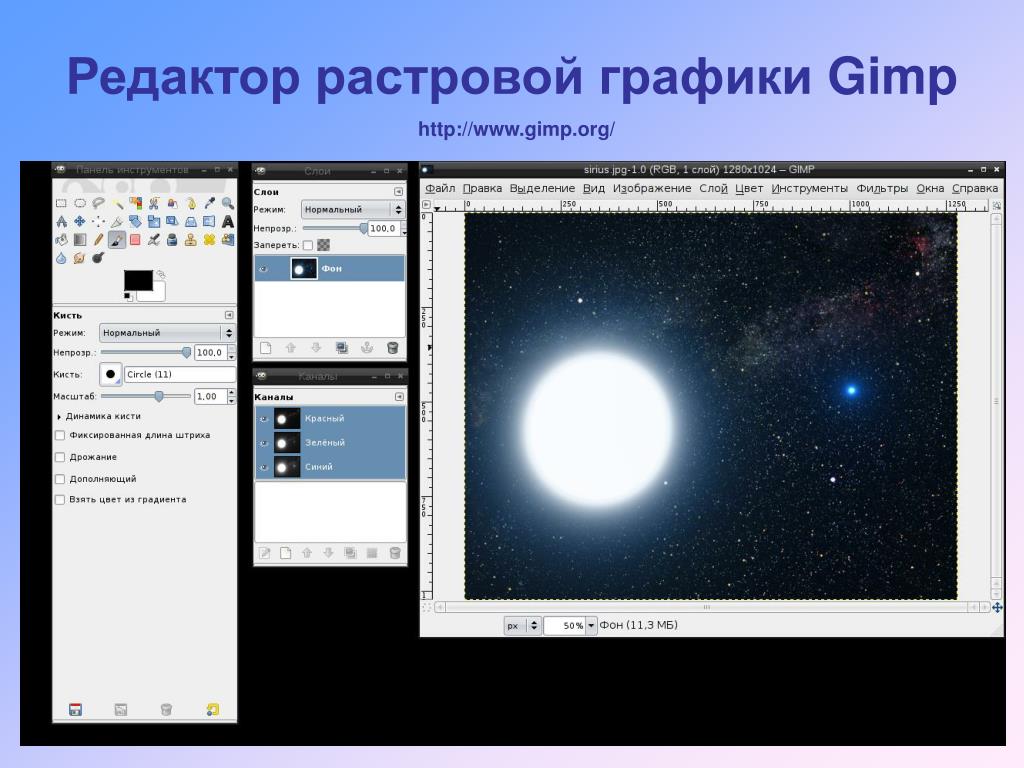Delete layer with Layers panel trash icon
The height and width of the screenshot is (768, 1024).
392,348
